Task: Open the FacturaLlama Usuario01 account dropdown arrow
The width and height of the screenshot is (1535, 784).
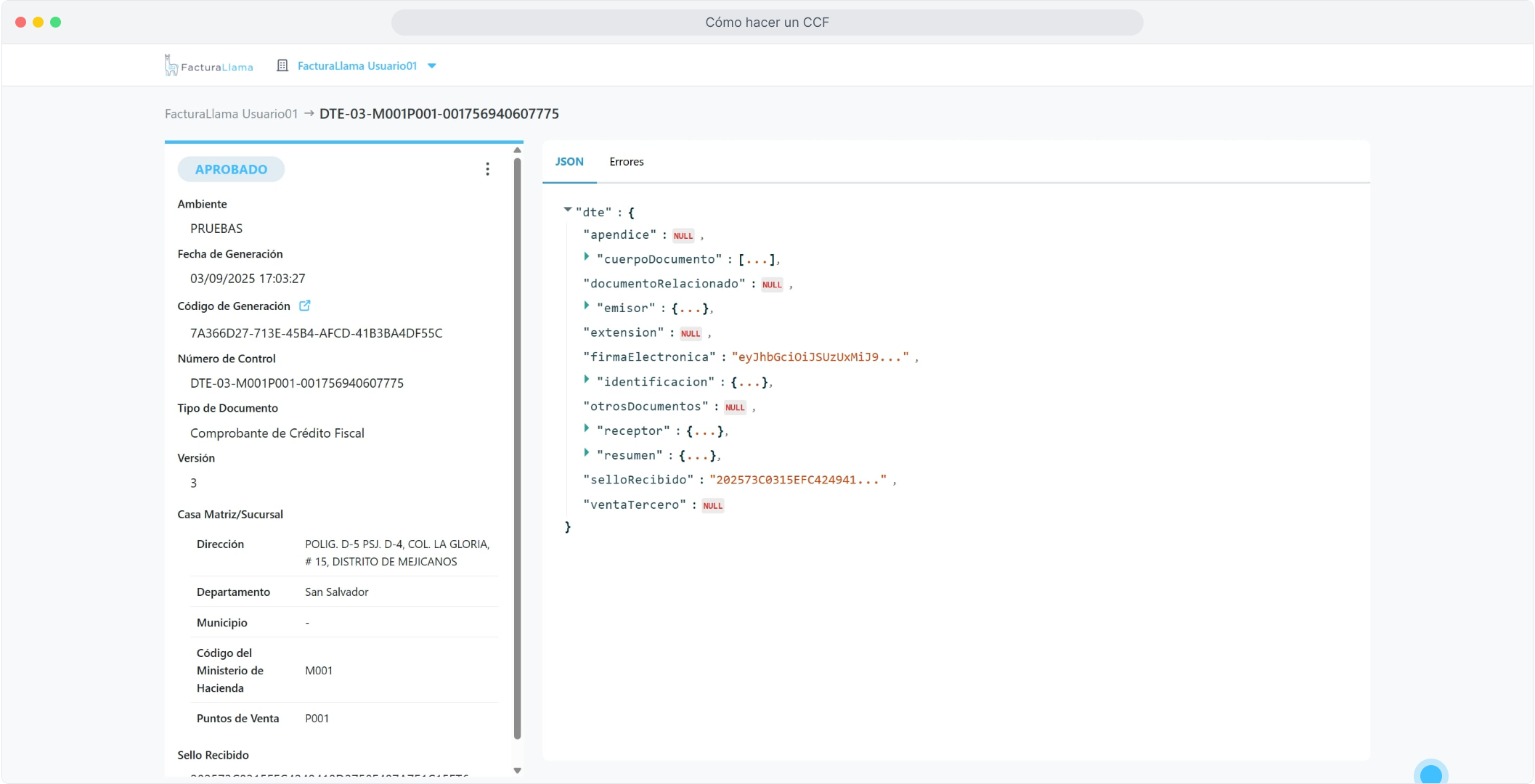Action: click(432, 65)
